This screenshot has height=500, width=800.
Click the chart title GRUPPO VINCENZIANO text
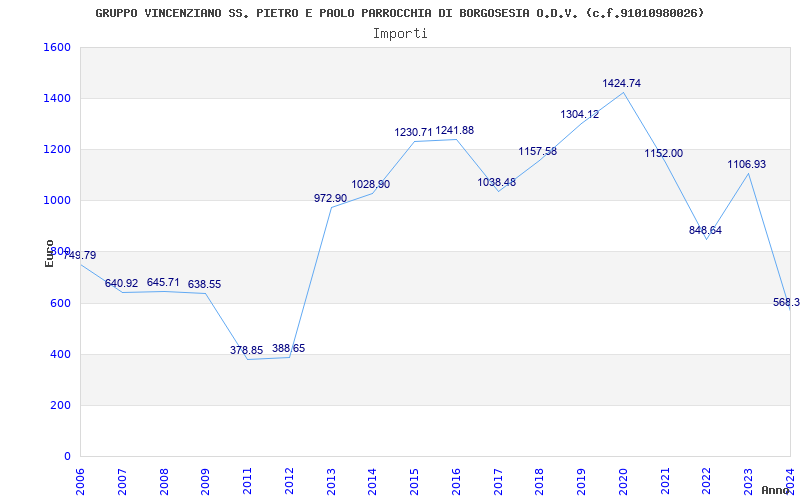(399, 13)
